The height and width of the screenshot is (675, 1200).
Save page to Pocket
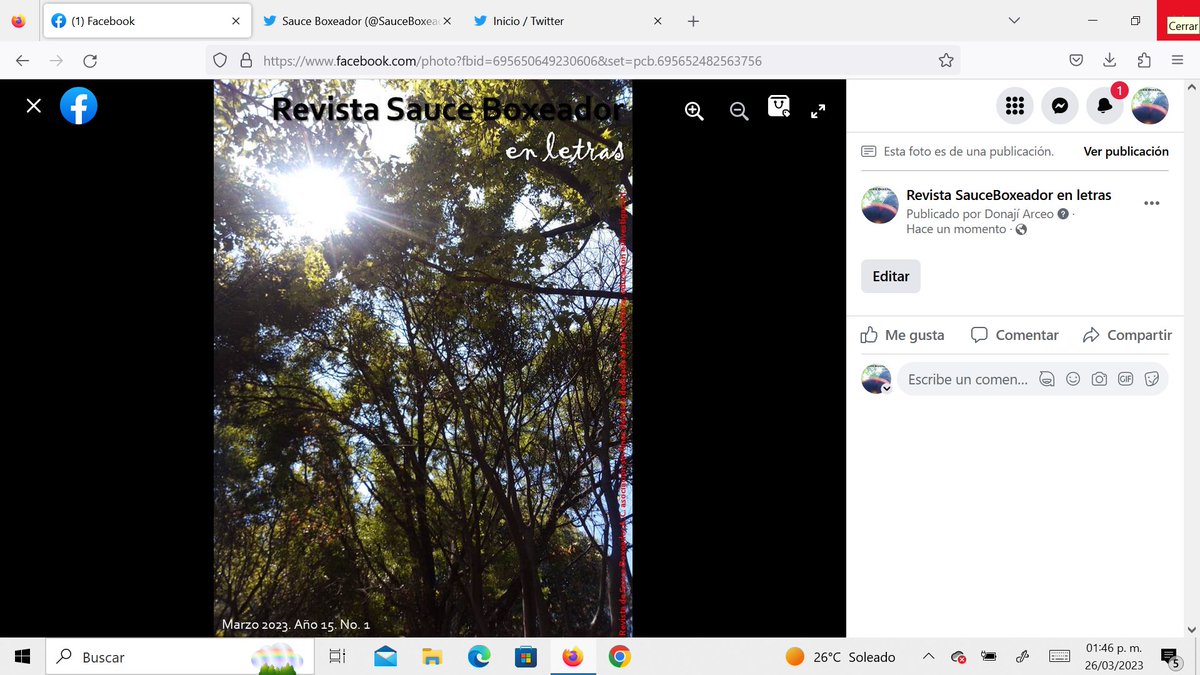click(1076, 61)
